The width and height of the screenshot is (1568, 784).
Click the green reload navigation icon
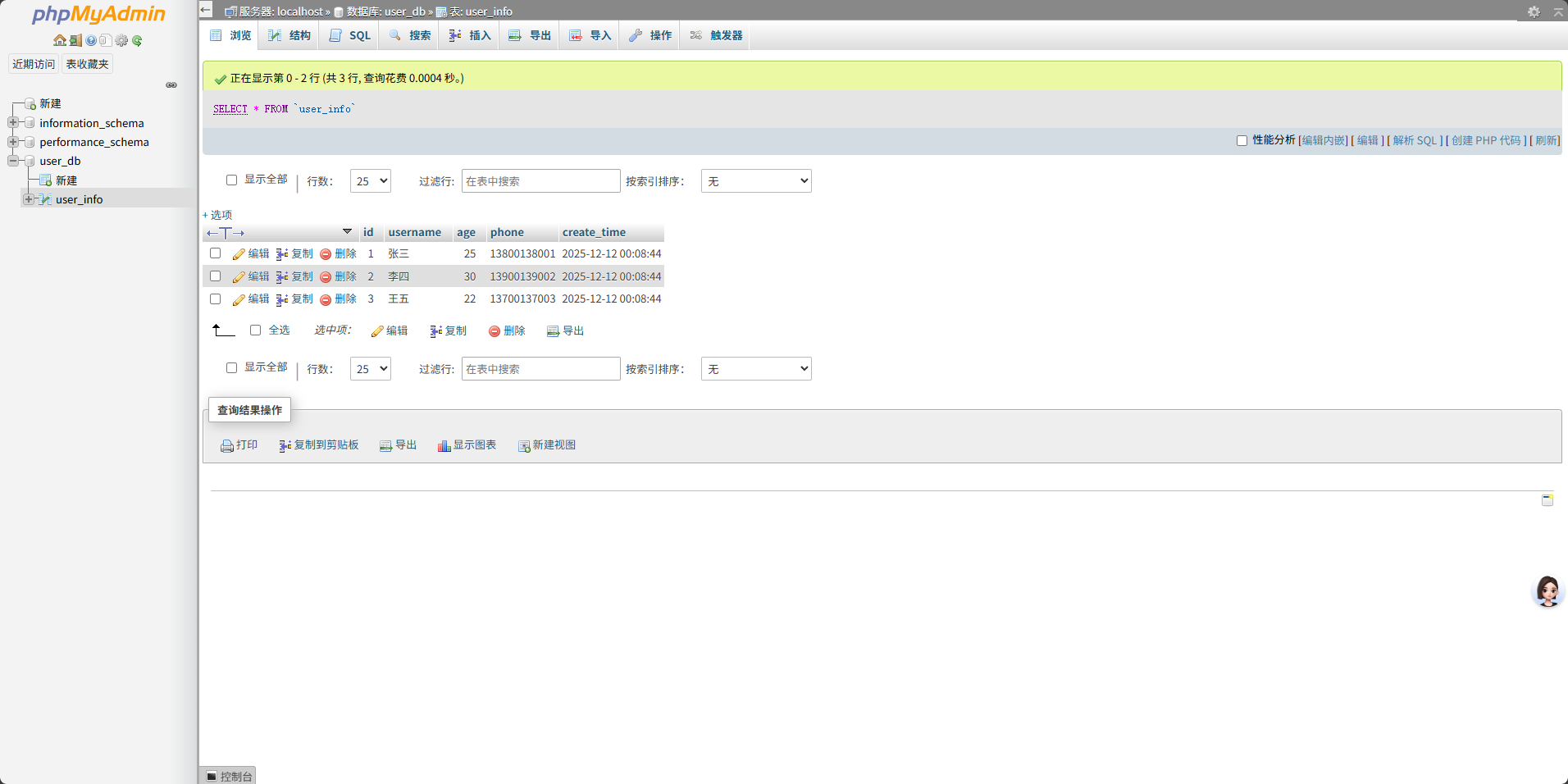(x=137, y=40)
